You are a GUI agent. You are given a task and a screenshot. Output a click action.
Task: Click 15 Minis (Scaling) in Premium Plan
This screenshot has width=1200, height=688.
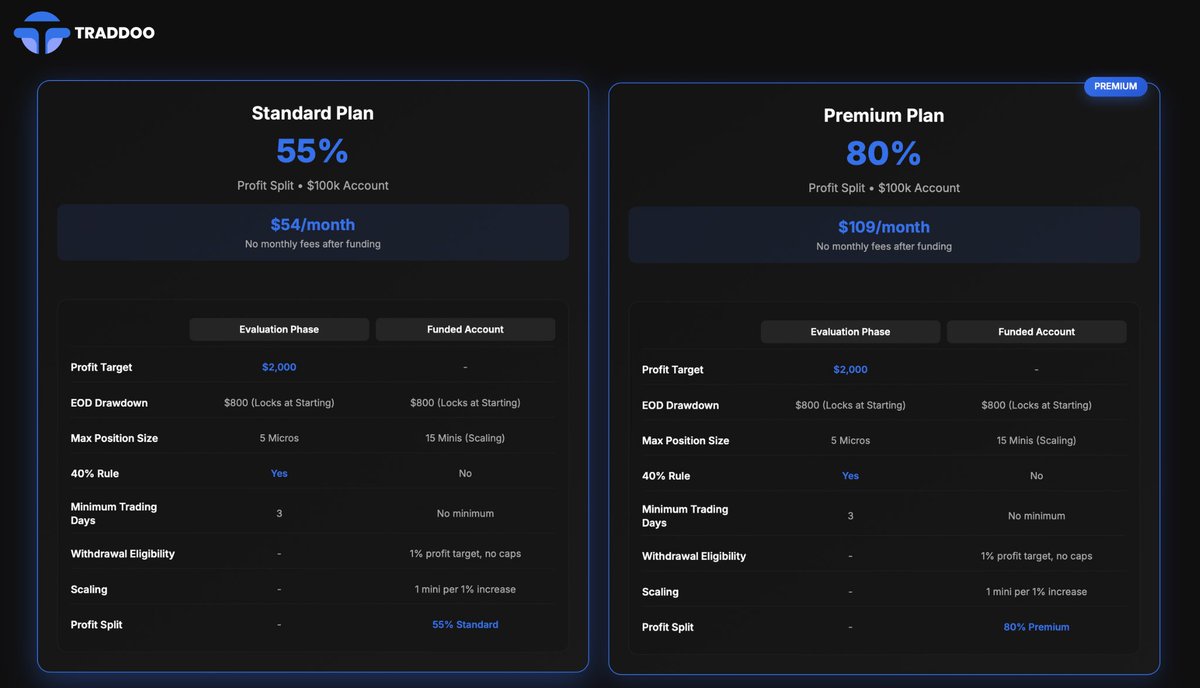(1036, 440)
